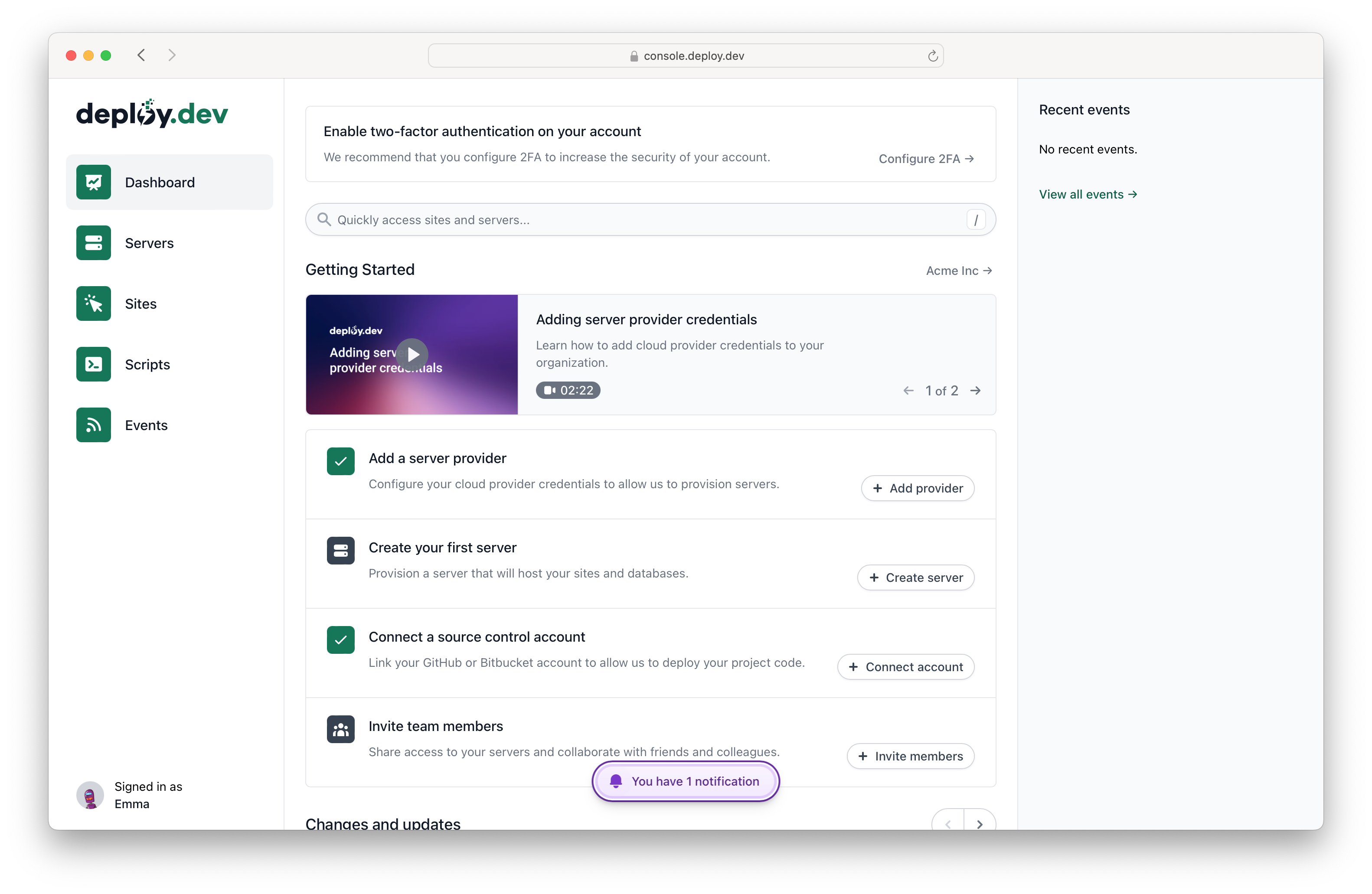Toggle the Add a server provider checkmark

click(x=341, y=461)
